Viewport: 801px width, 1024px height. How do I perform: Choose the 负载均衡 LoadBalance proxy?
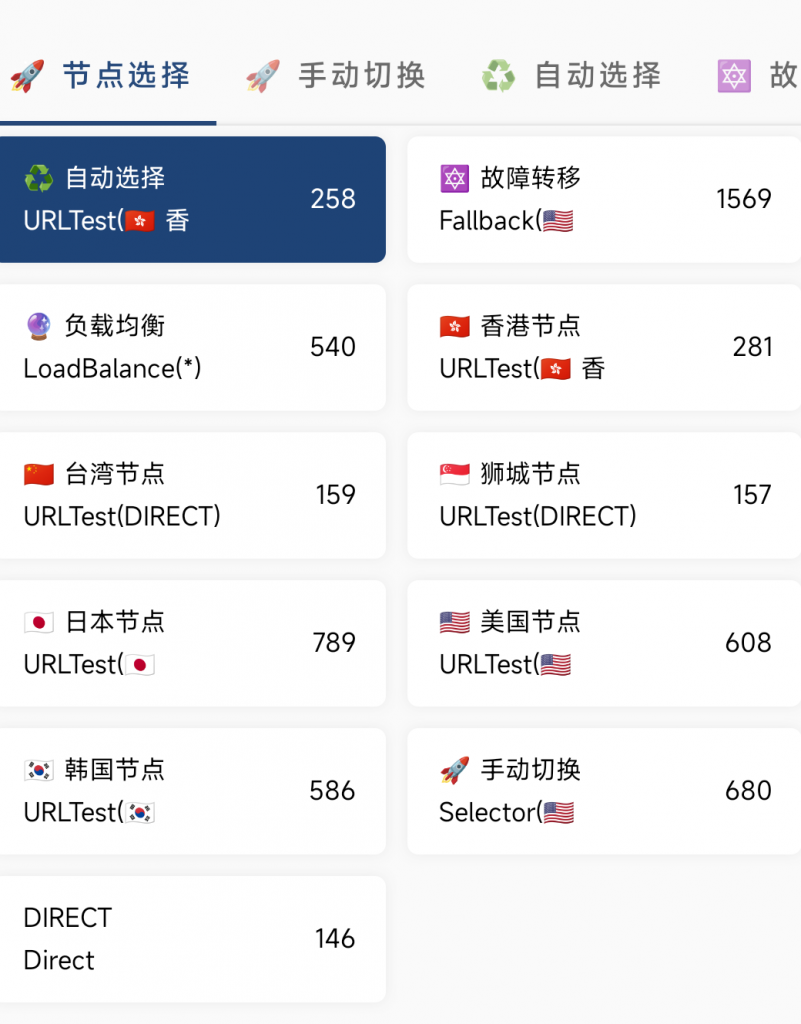pyautogui.click(x=193, y=347)
